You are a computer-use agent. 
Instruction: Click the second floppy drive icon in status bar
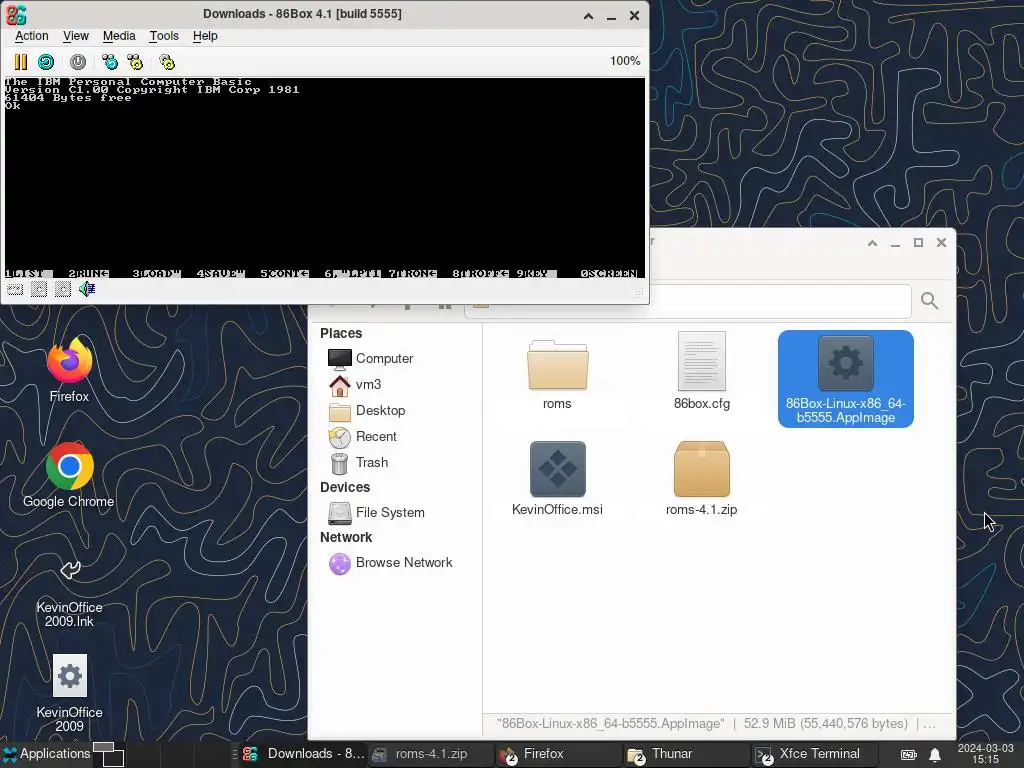(x=63, y=289)
